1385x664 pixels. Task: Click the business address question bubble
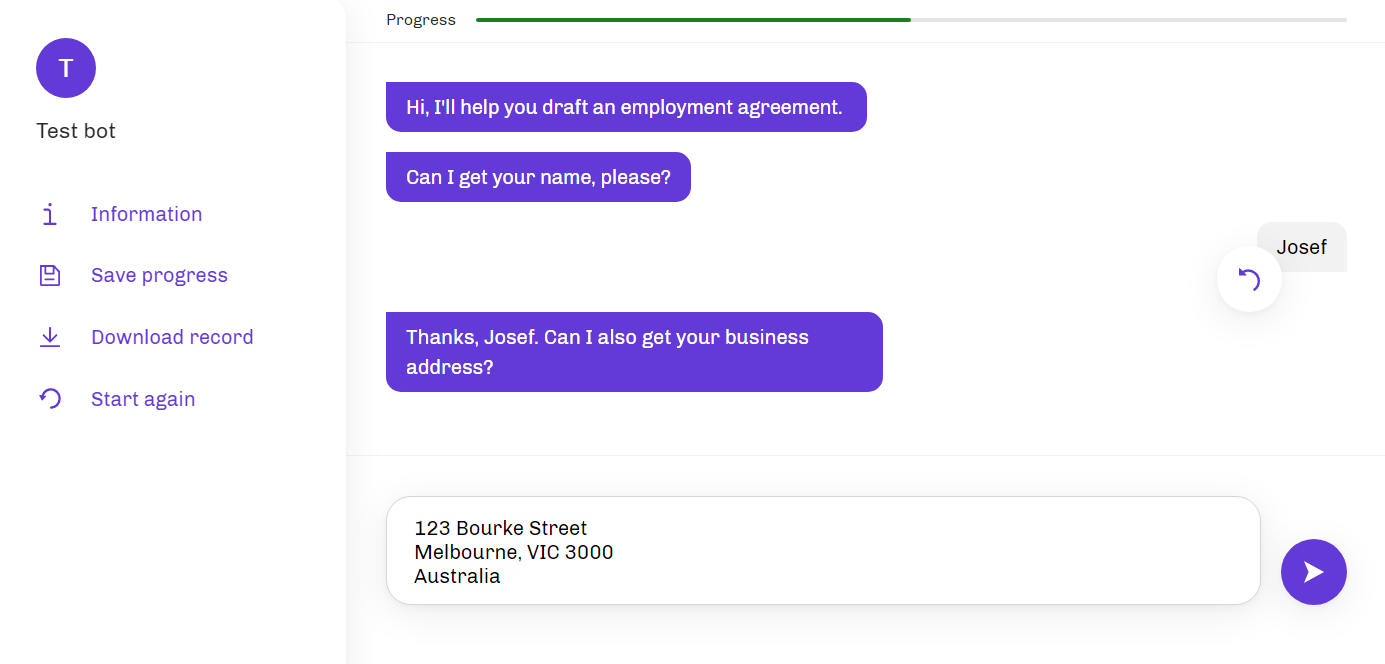click(634, 352)
